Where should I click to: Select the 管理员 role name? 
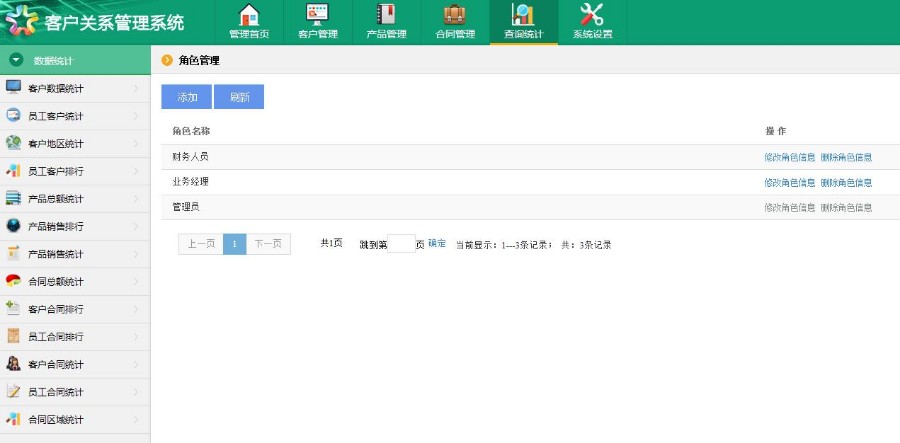(186, 207)
